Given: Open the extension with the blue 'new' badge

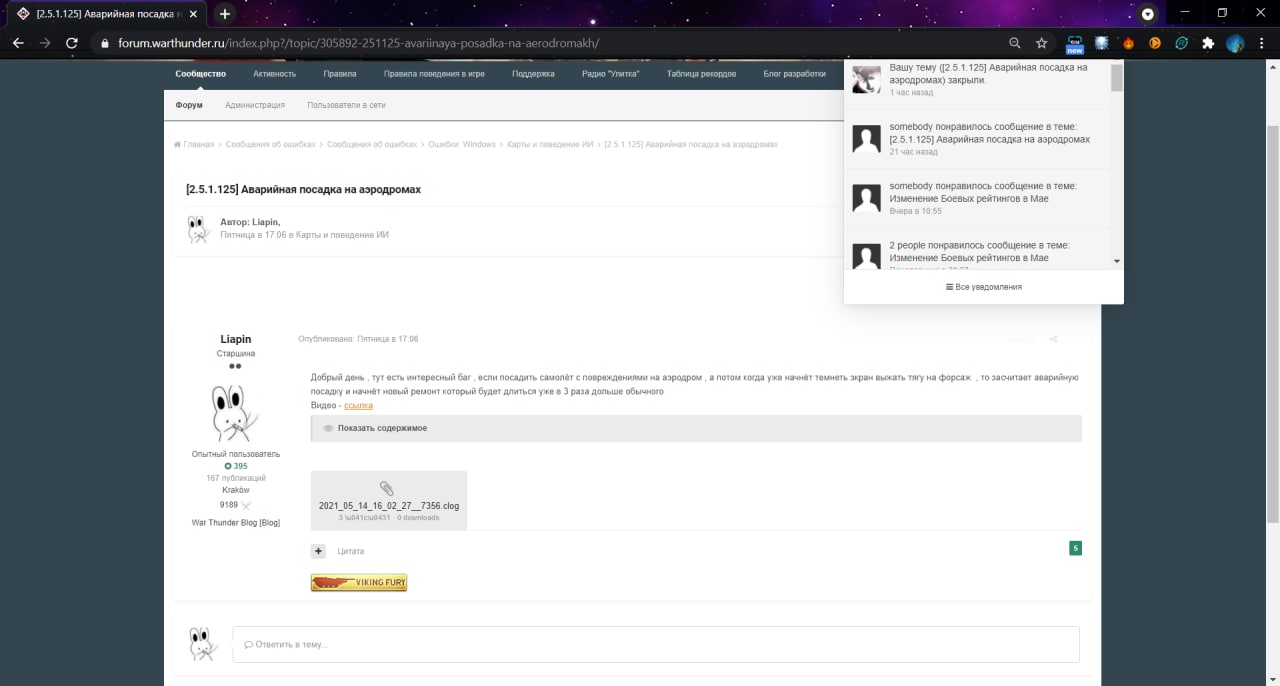Looking at the screenshot, I should pyautogui.click(x=1075, y=44).
